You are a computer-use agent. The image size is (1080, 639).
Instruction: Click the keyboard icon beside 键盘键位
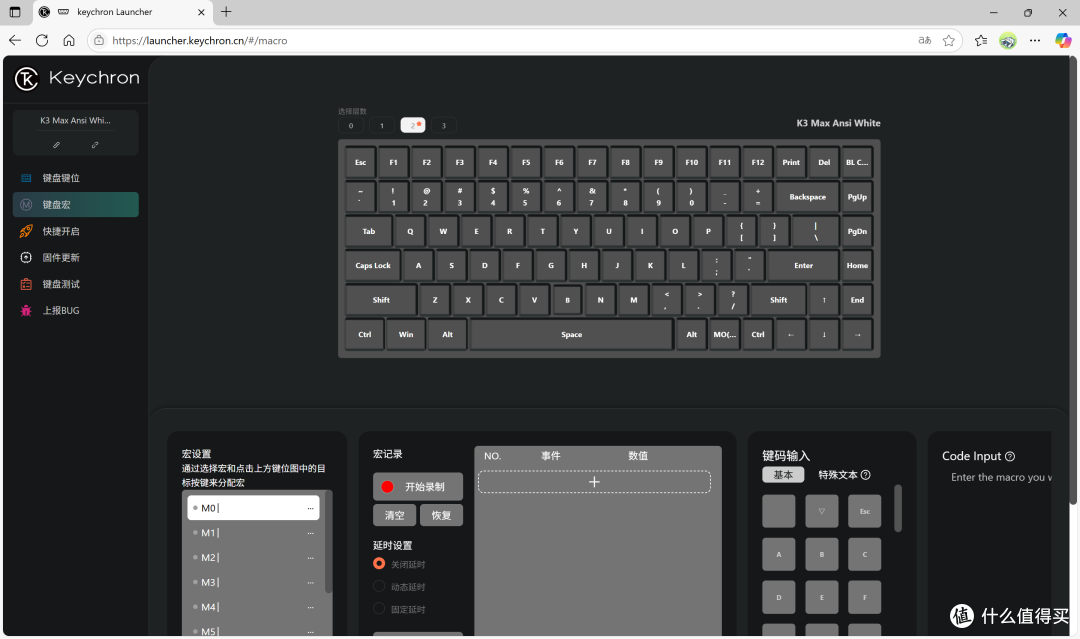(x=26, y=178)
